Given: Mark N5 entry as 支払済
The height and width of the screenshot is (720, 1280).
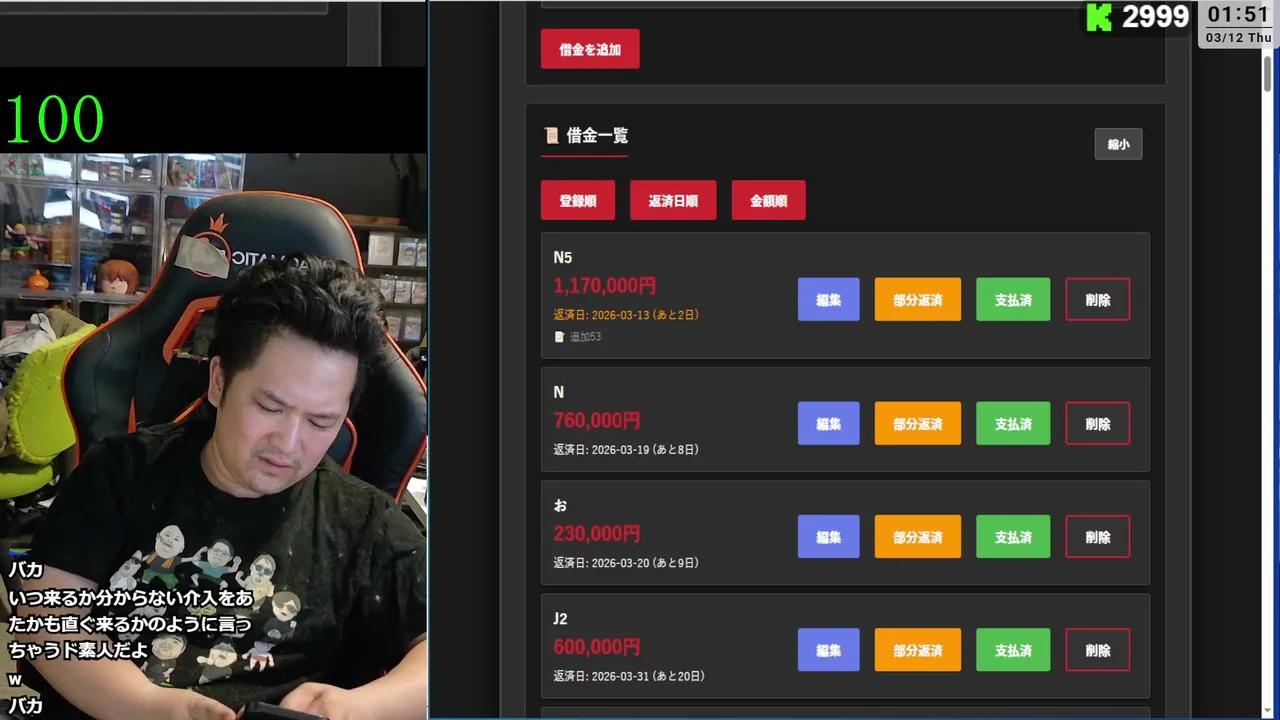Looking at the screenshot, I should tap(1013, 299).
